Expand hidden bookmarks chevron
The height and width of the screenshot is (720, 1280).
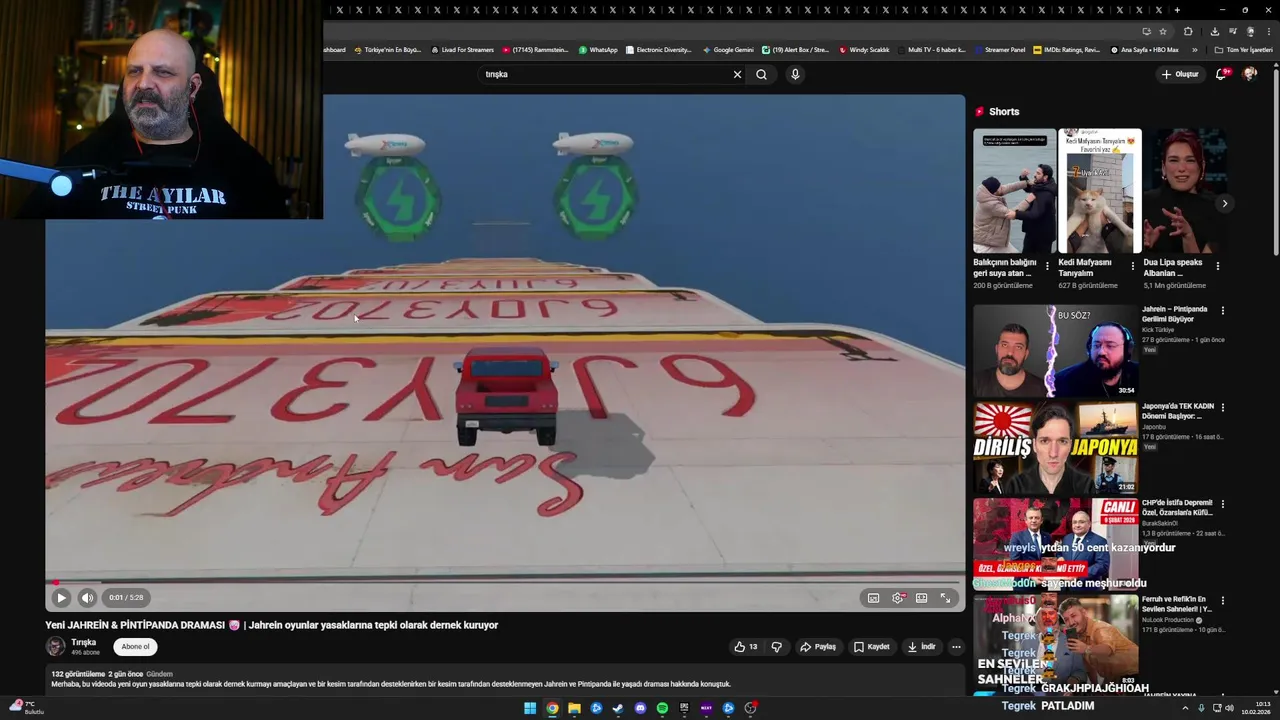[x=1194, y=49]
